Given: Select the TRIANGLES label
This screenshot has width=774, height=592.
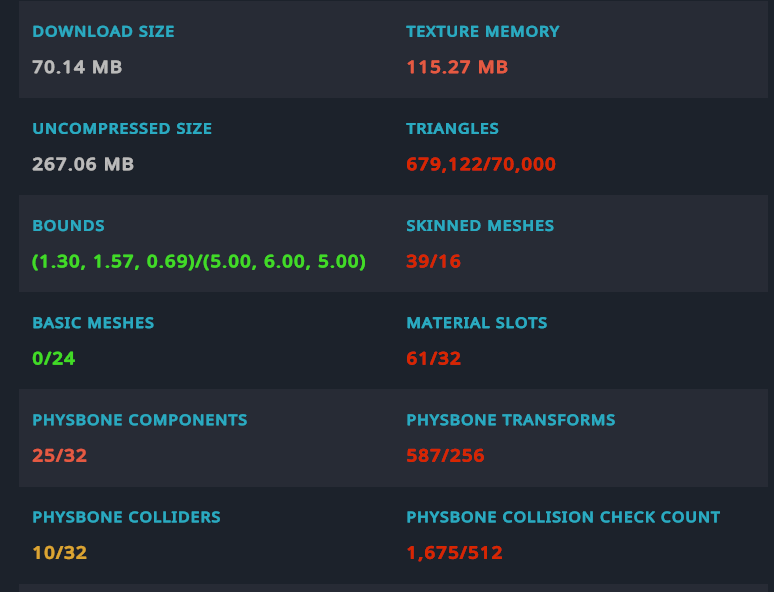Looking at the screenshot, I should tap(452, 129).
